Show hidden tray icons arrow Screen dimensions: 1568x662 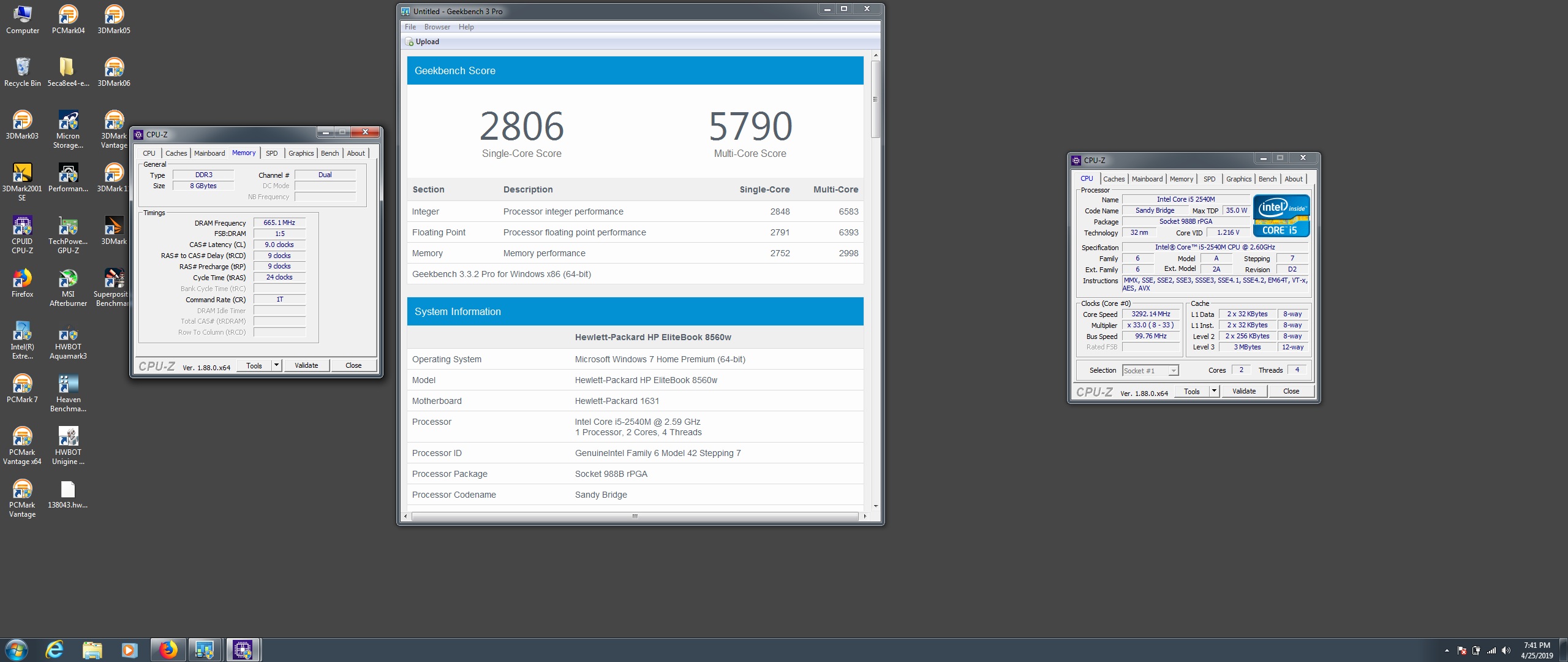1447,650
